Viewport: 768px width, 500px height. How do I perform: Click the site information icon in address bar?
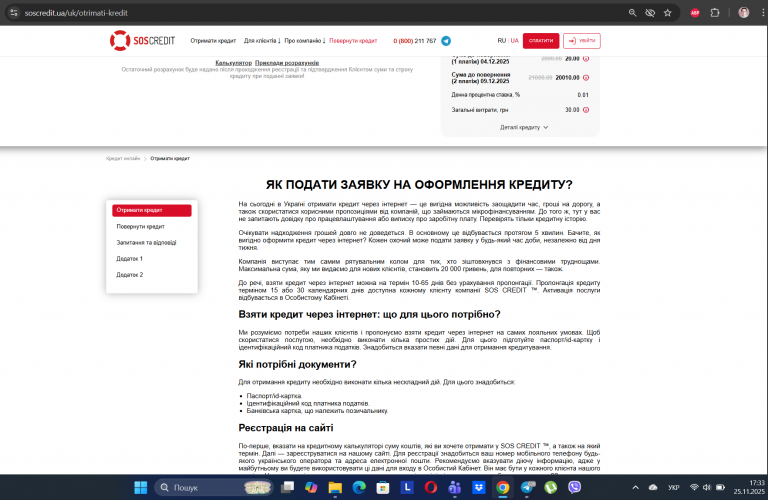(14, 13)
